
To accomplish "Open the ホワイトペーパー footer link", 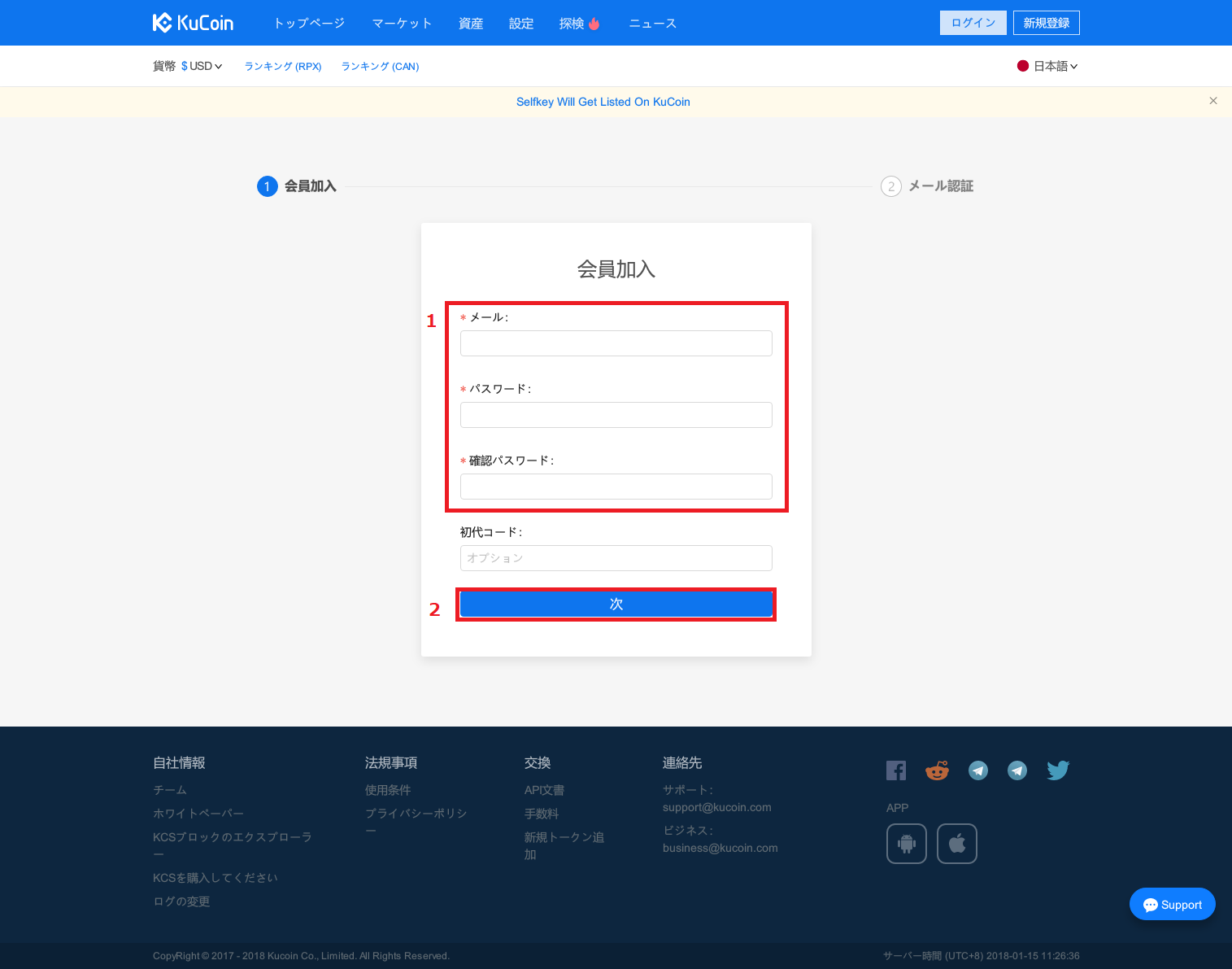I will tap(198, 814).
